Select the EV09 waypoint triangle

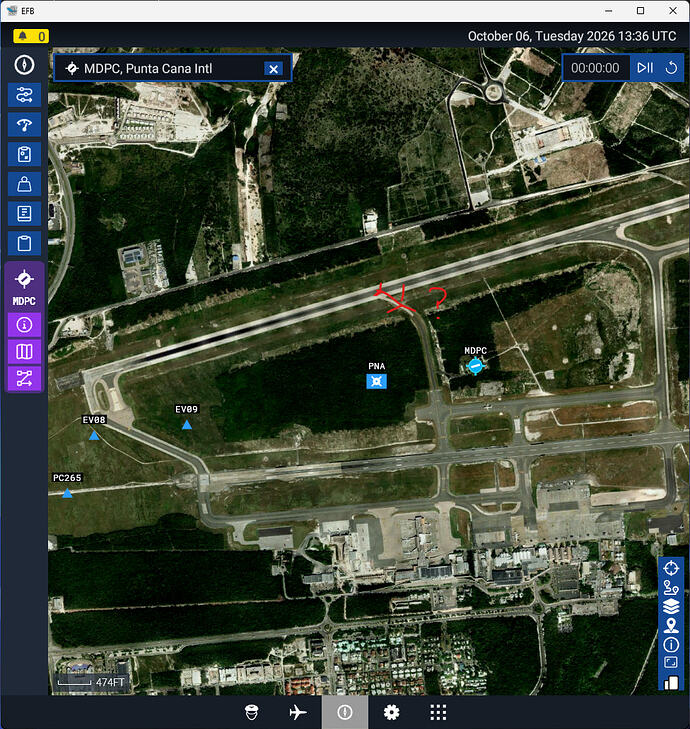(186, 424)
